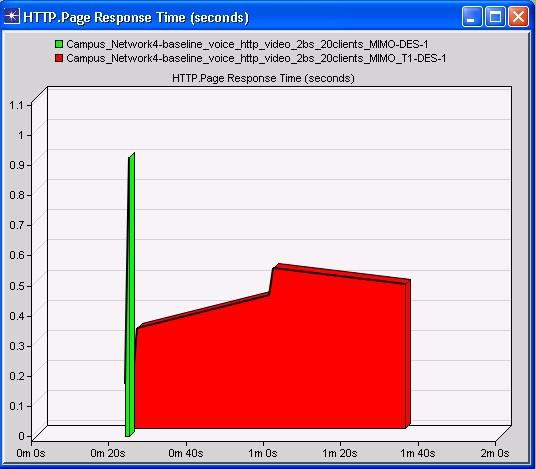Click the 0.6 y-axis label
536x469 pixels.
coord(16,255)
